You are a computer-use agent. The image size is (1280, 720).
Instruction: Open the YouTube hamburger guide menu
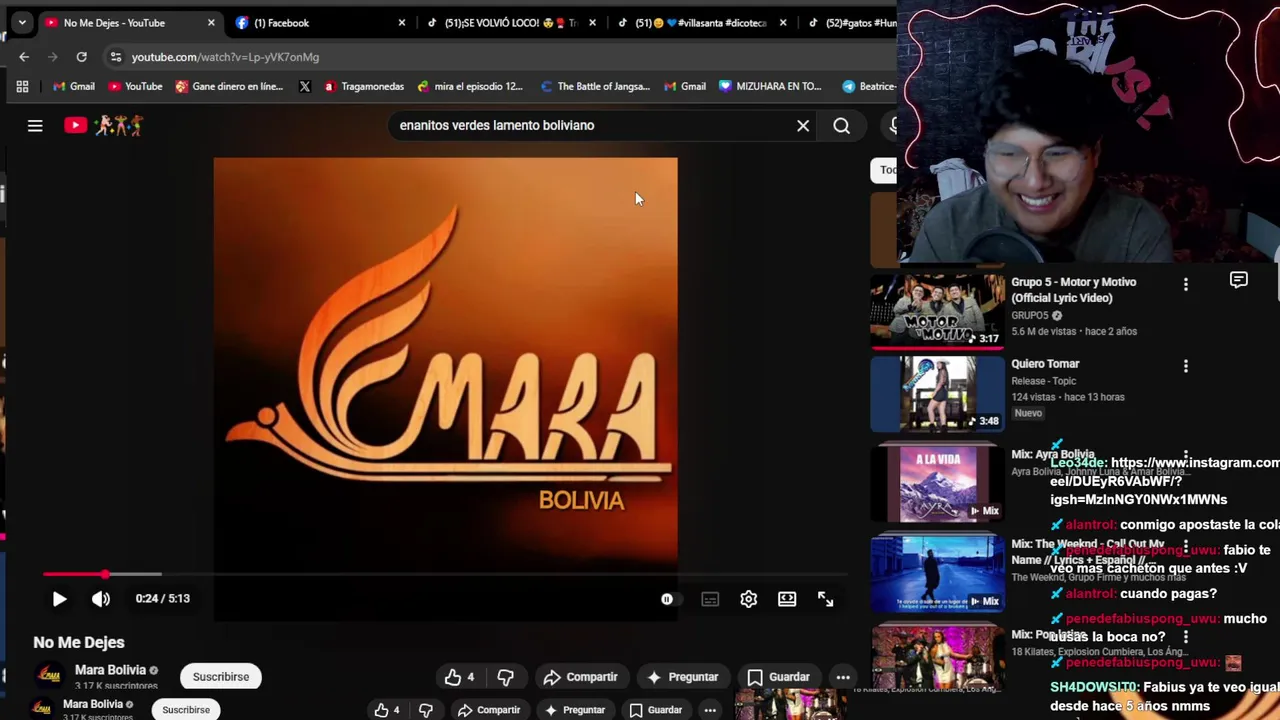click(35, 126)
